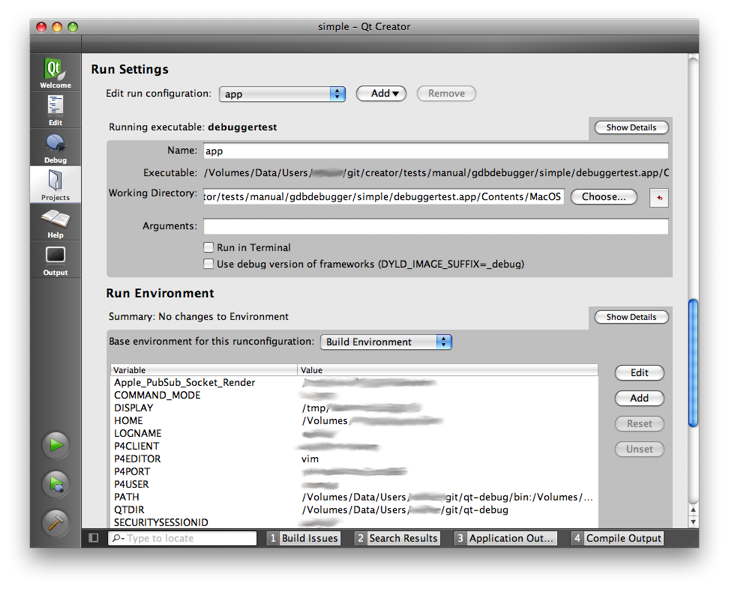
Task: Open the Welcome mode
Action: point(55,73)
